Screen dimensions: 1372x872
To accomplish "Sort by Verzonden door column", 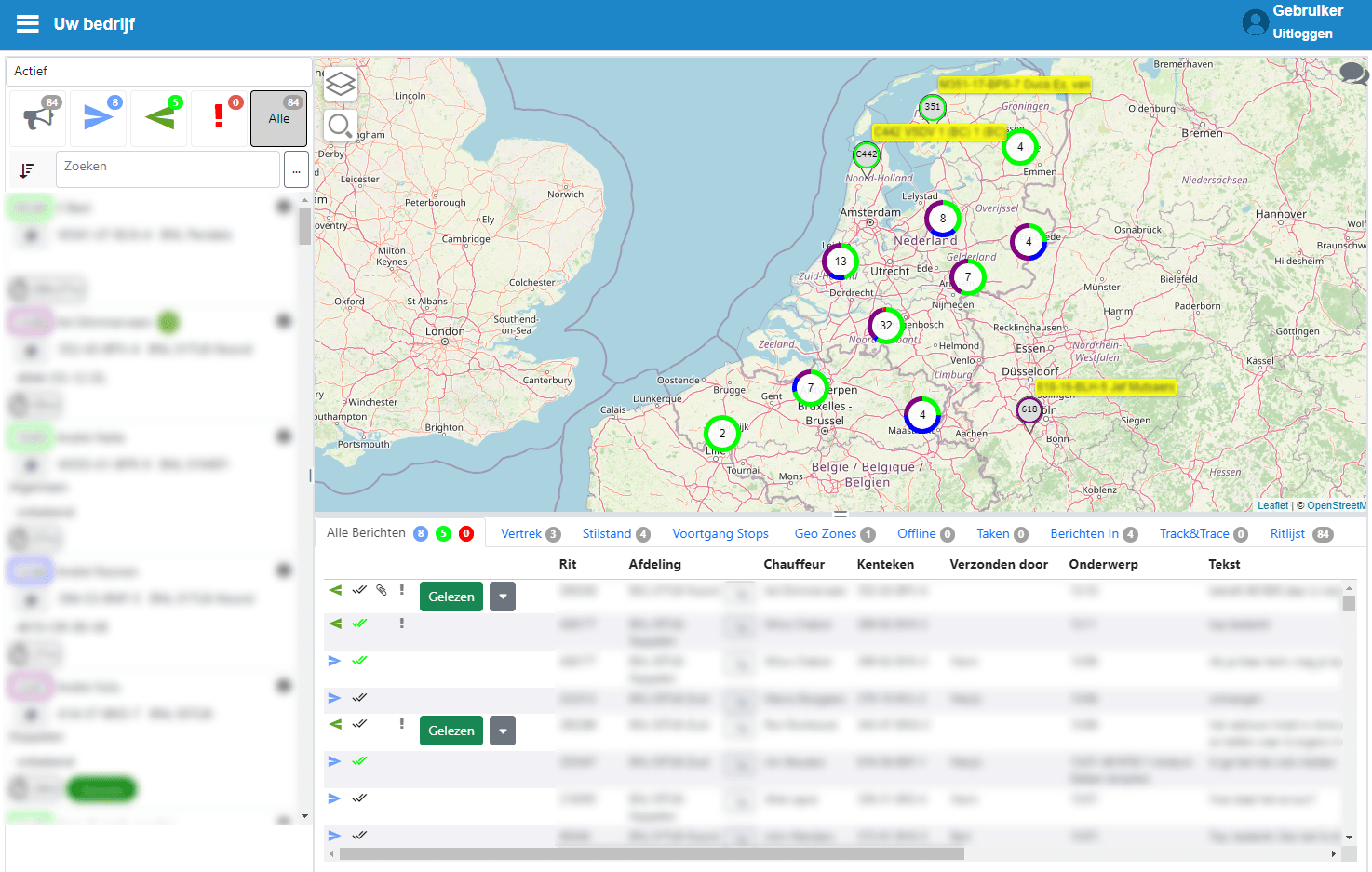I will click(x=999, y=564).
